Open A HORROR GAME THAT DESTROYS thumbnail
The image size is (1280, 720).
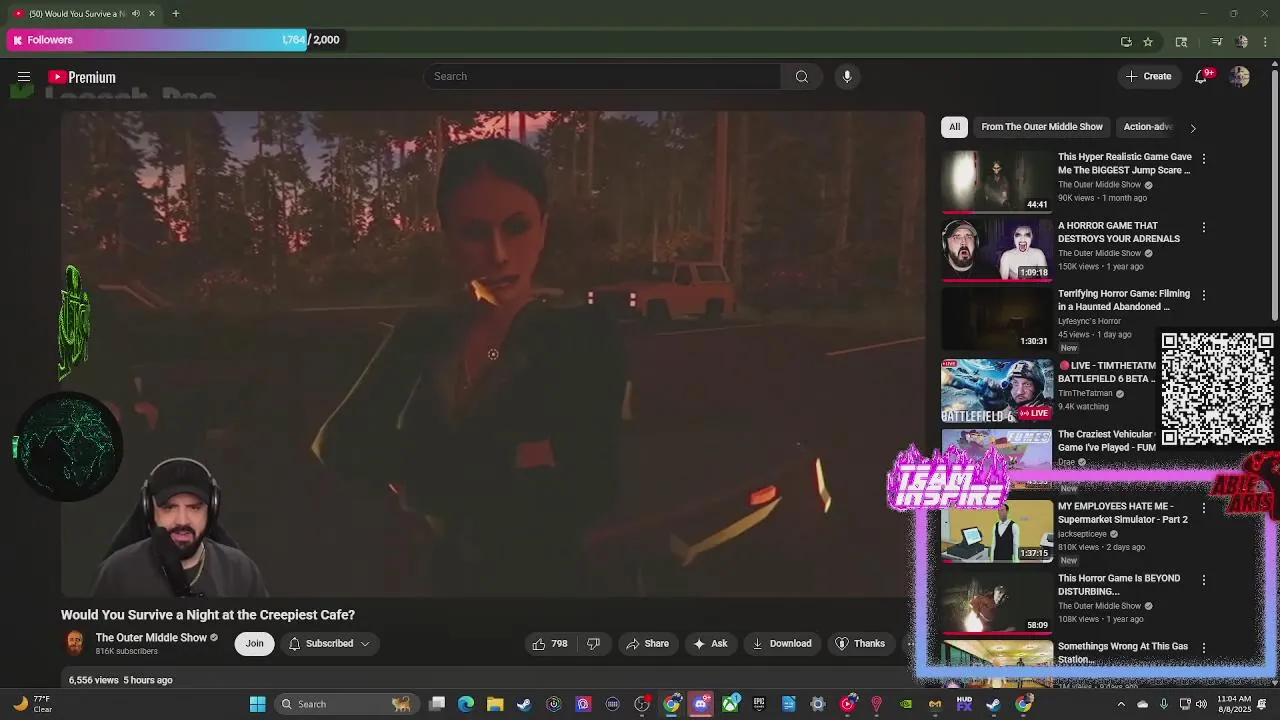click(997, 250)
